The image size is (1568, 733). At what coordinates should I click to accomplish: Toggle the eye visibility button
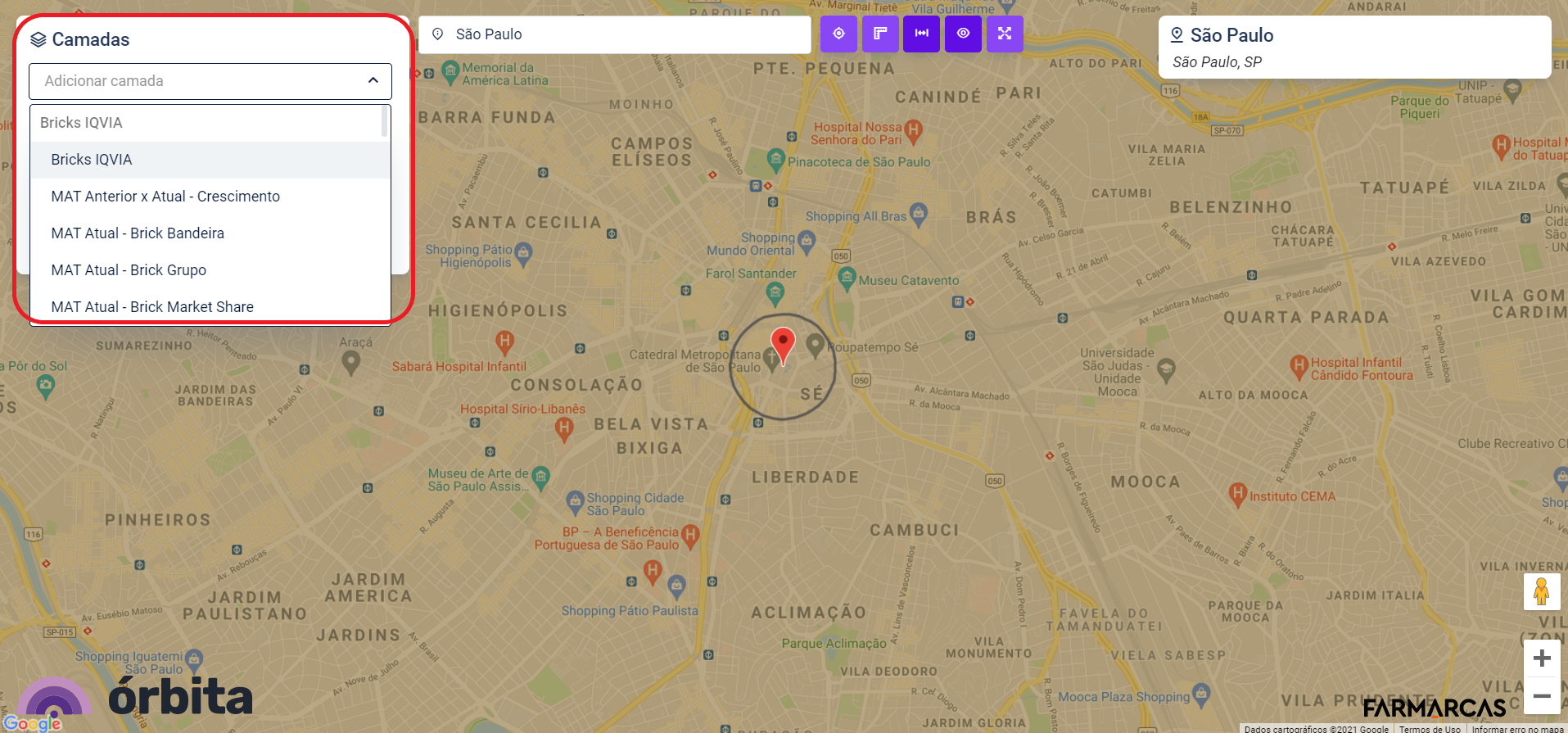963,34
